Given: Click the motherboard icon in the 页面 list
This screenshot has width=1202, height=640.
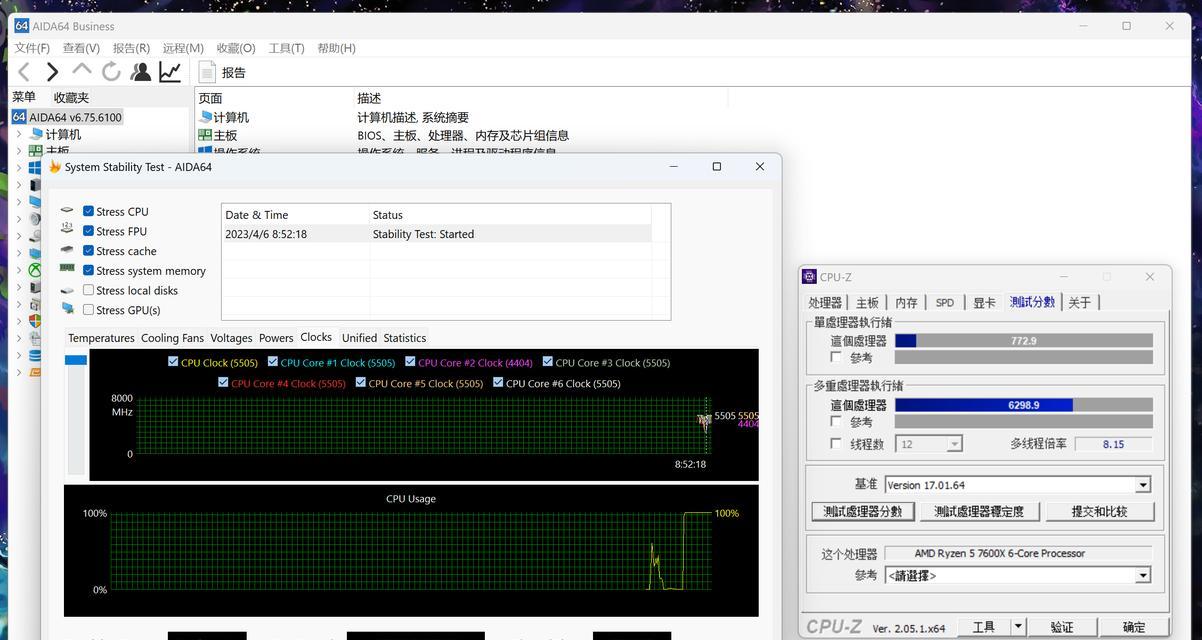Looking at the screenshot, I should (205, 135).
